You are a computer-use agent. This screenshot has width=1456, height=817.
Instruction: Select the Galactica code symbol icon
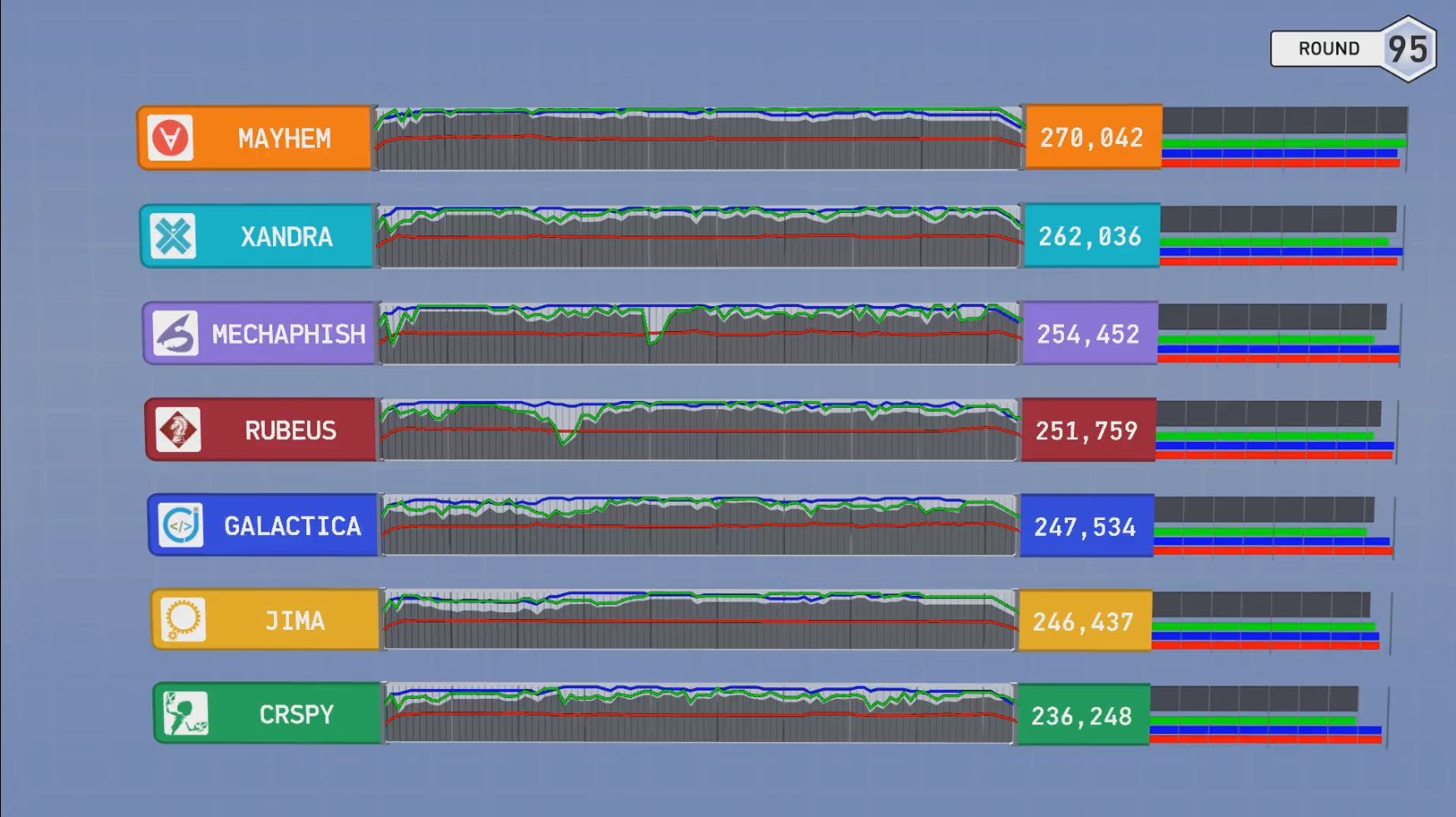[181, 525]
